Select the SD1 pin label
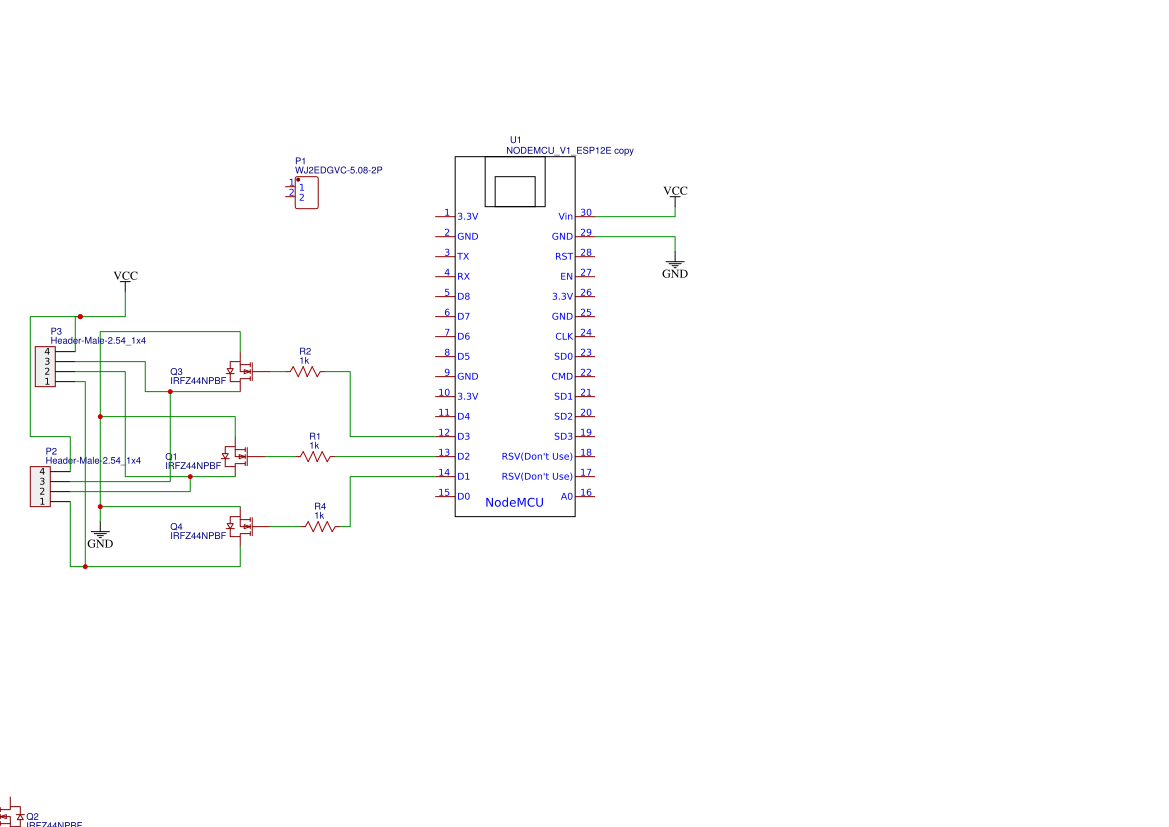 (x=564, y=397)
